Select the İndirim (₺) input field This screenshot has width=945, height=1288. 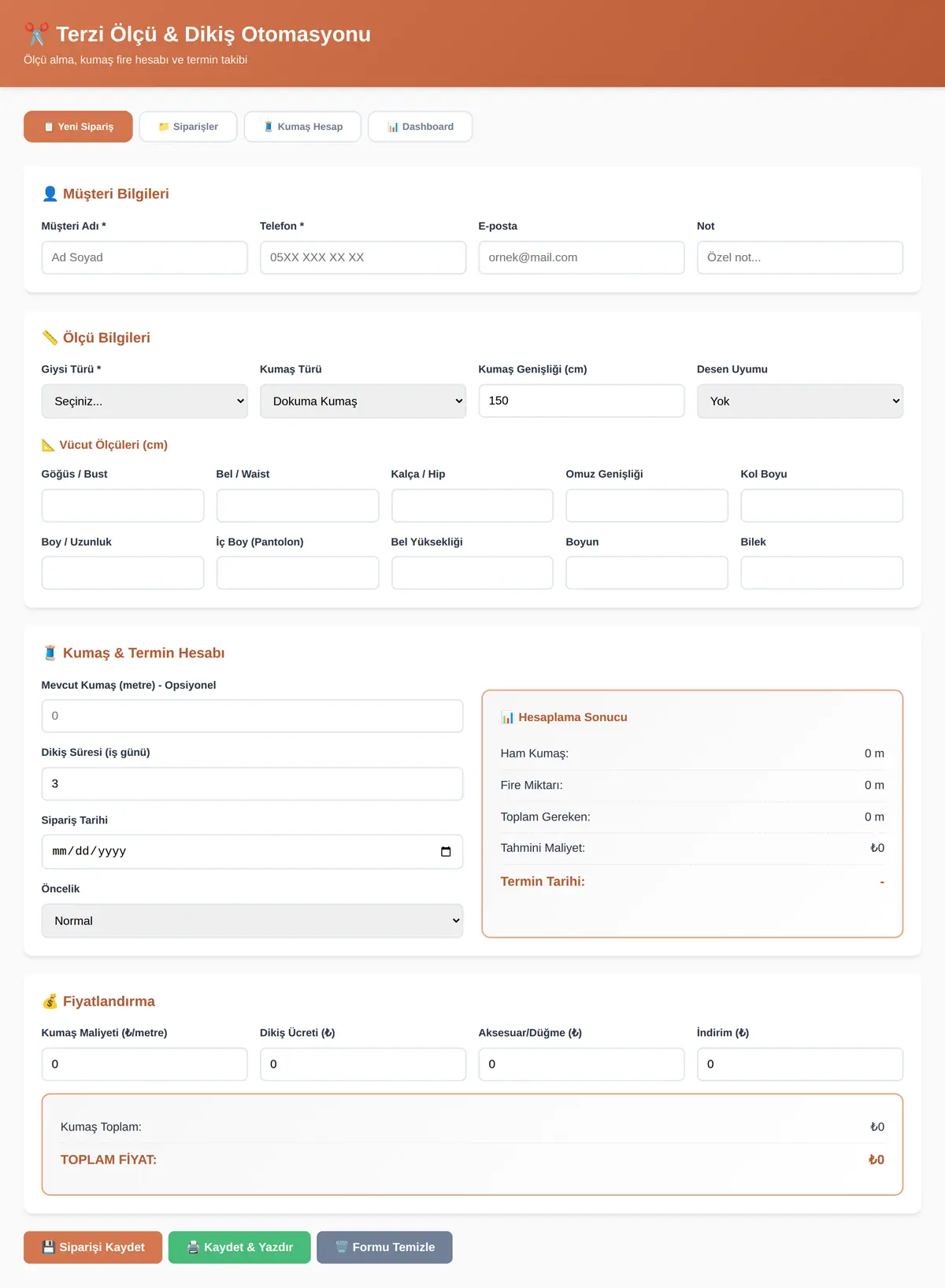800,1064
